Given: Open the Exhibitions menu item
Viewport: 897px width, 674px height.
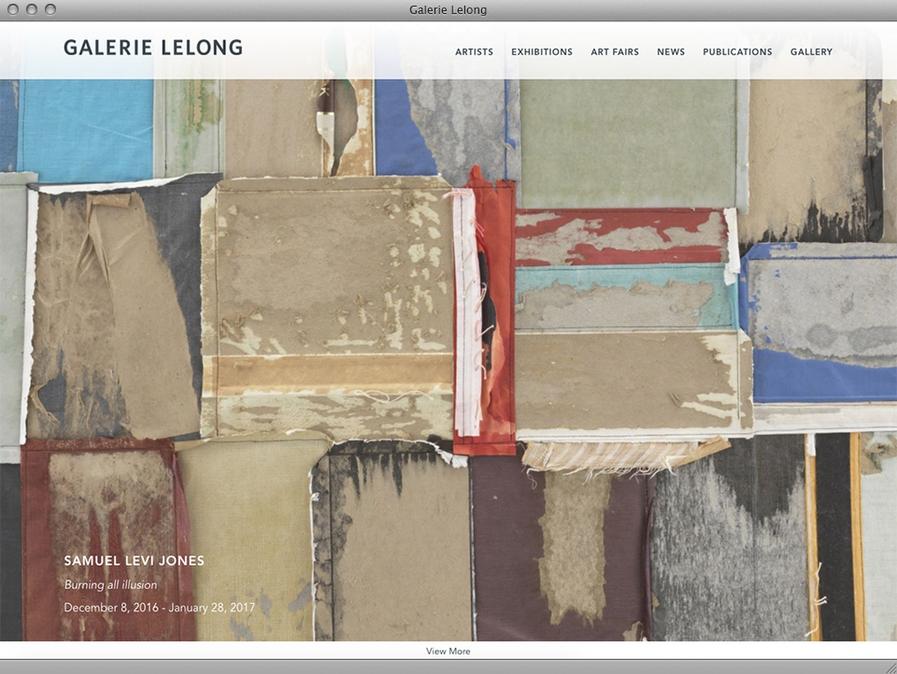Looking at the screenshot, I should coord(542,51).
